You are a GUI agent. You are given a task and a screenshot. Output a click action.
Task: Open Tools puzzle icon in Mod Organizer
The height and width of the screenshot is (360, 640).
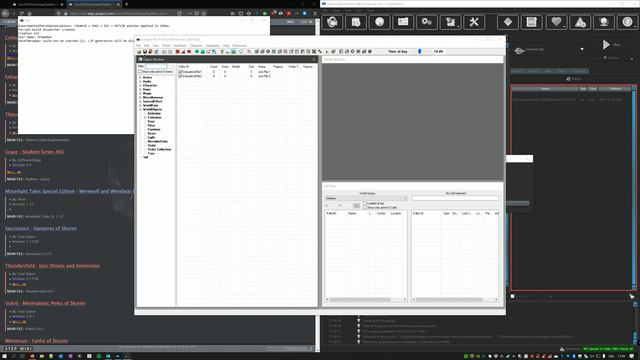450,22
